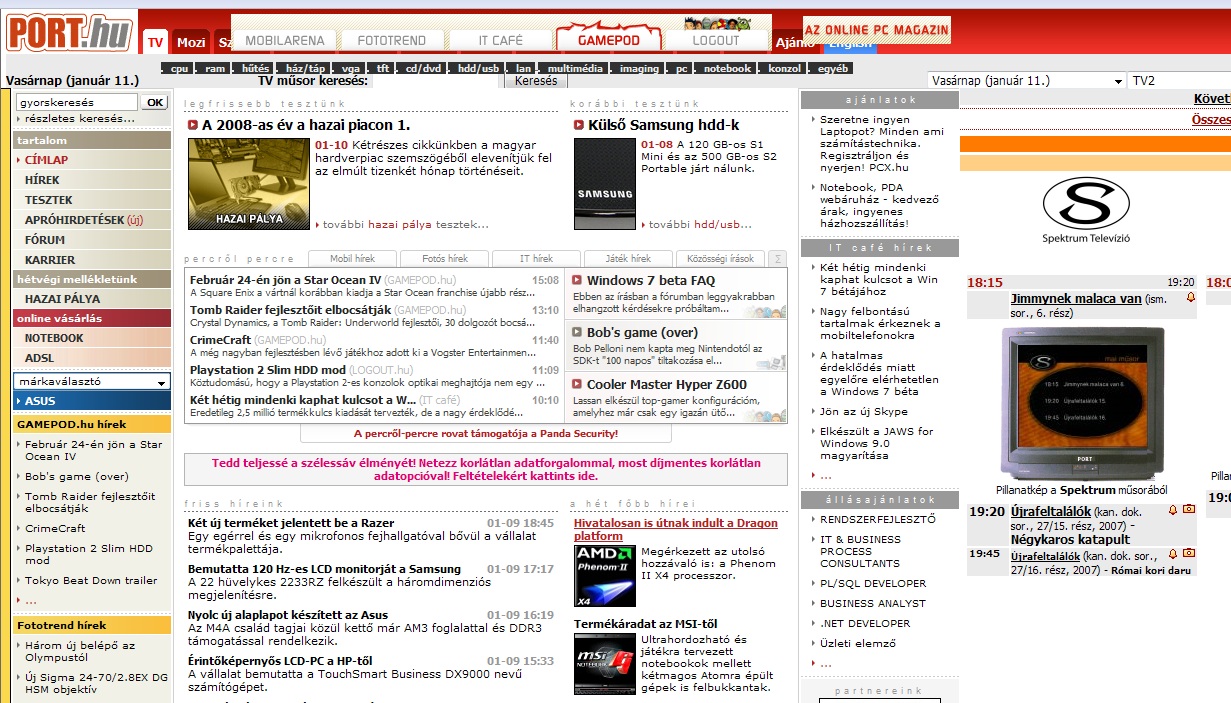Image resolution: width=1231 pixels, height=703 pixels.
Task: Click the PORT.hu logo
Action: point(70,33)
